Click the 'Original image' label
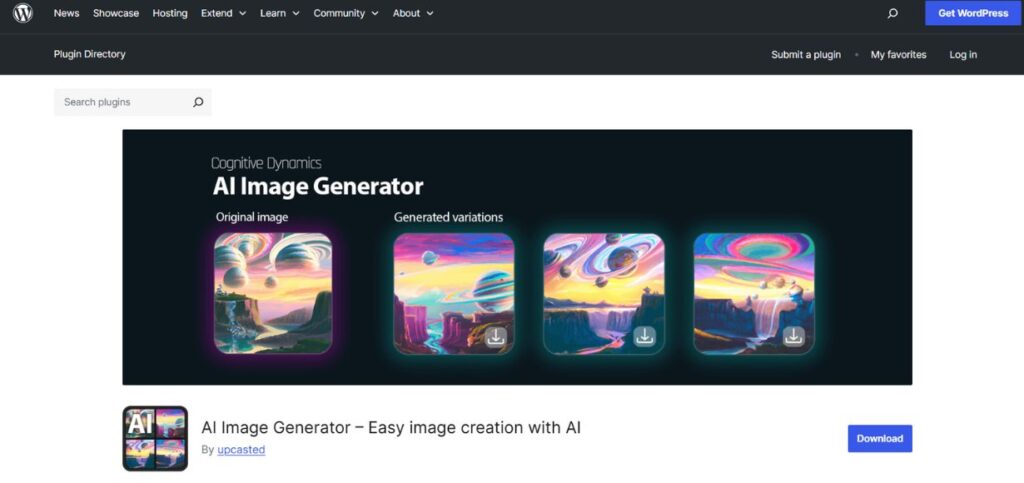1024x483 pixels. pos(252,217)
